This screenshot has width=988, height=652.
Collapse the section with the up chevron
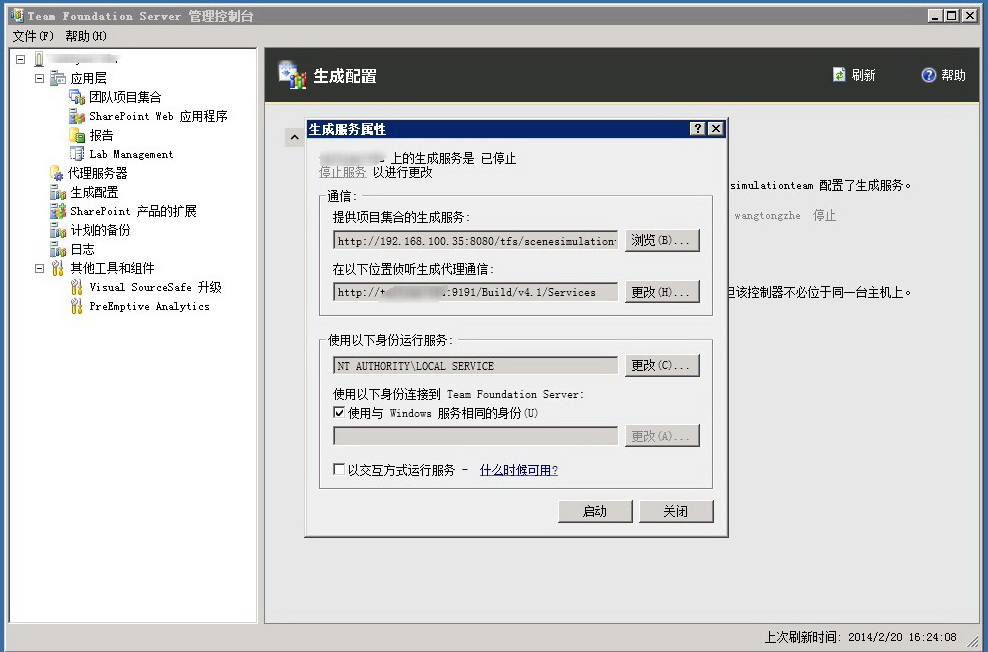(x=294, y=137)
